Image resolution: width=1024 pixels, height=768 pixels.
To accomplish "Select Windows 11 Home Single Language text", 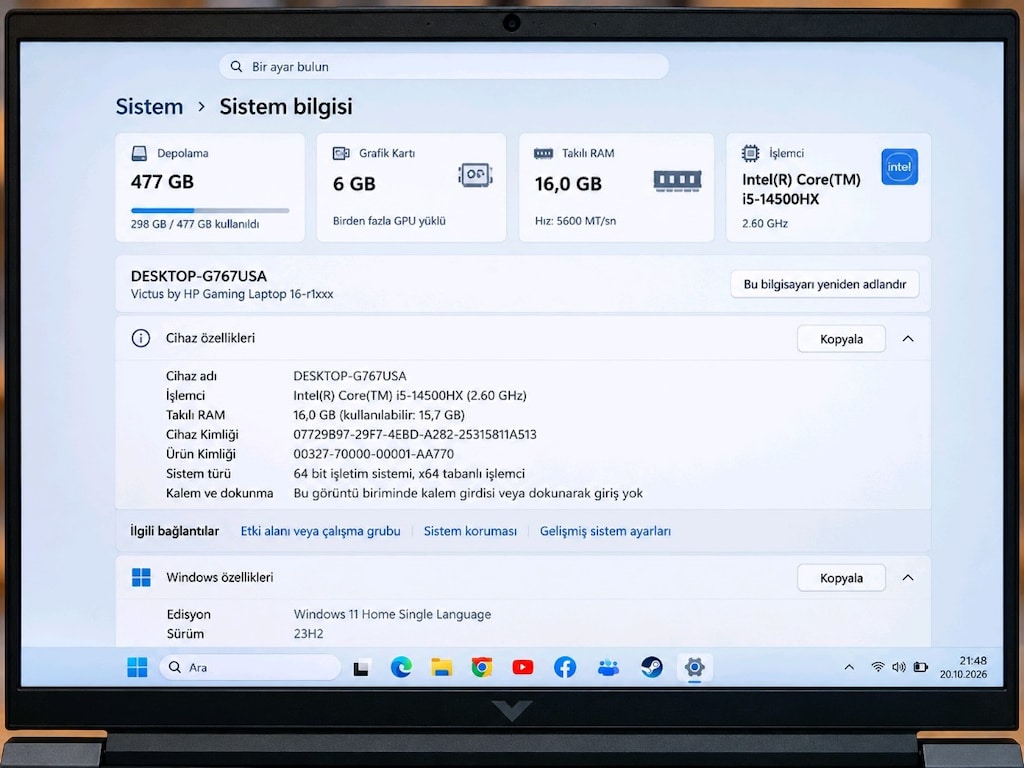I will click(x=392, y=615).
